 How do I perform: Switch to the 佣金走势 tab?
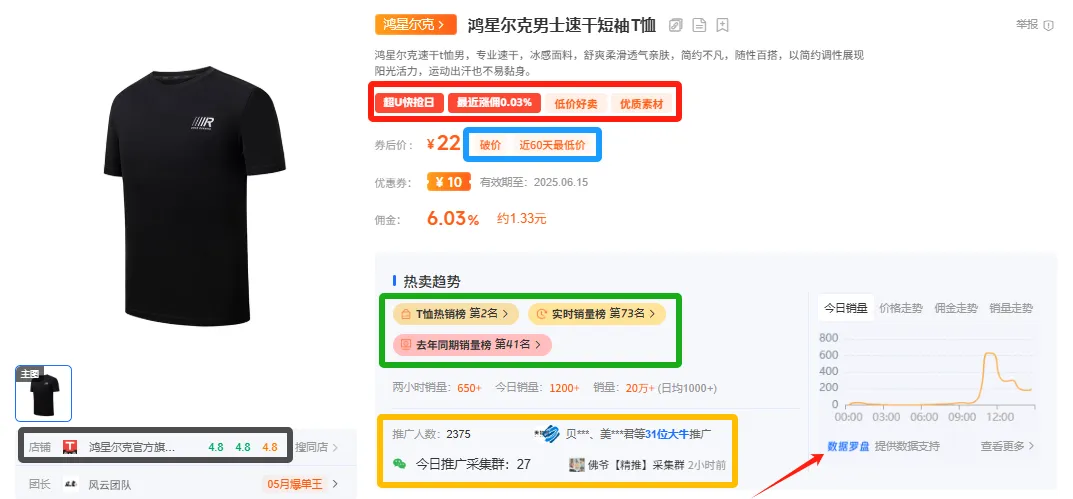[956, 308]
